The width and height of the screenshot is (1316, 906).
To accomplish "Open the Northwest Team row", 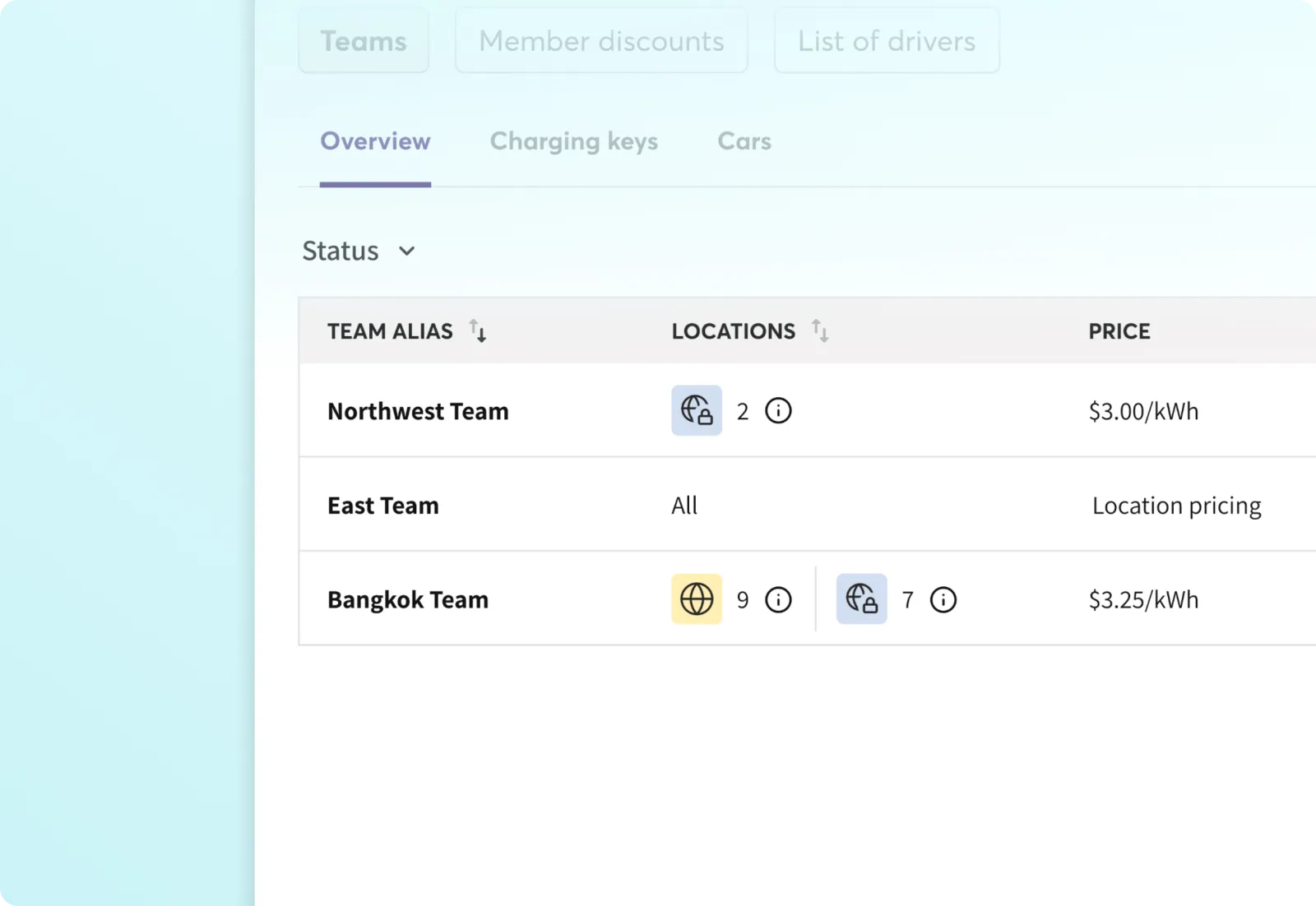I will pyautogui.click(x=418, y=411).
